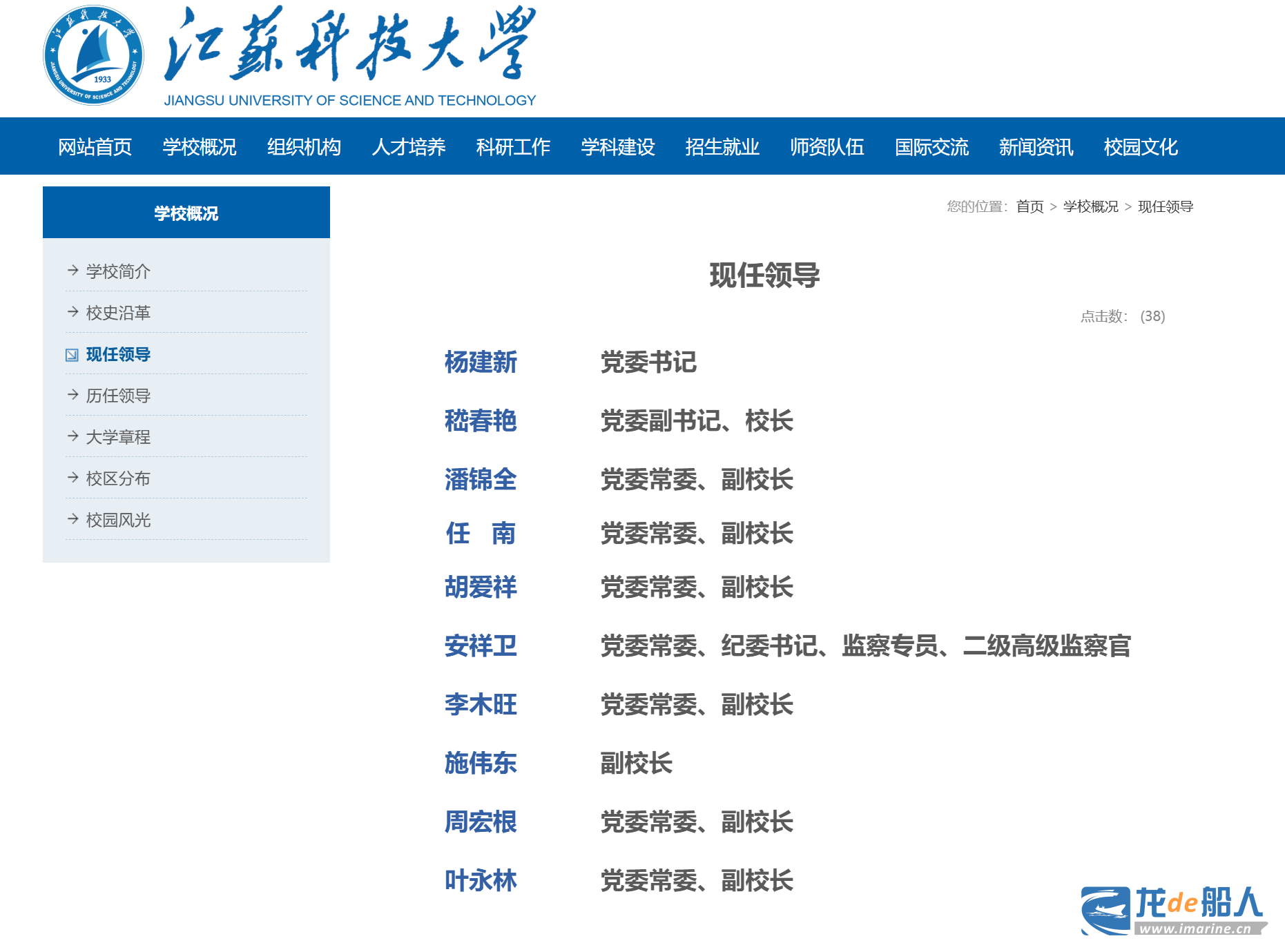Open 网站首页 in the navigation bar
The image size is (1285, 952).
click(95, 147)
